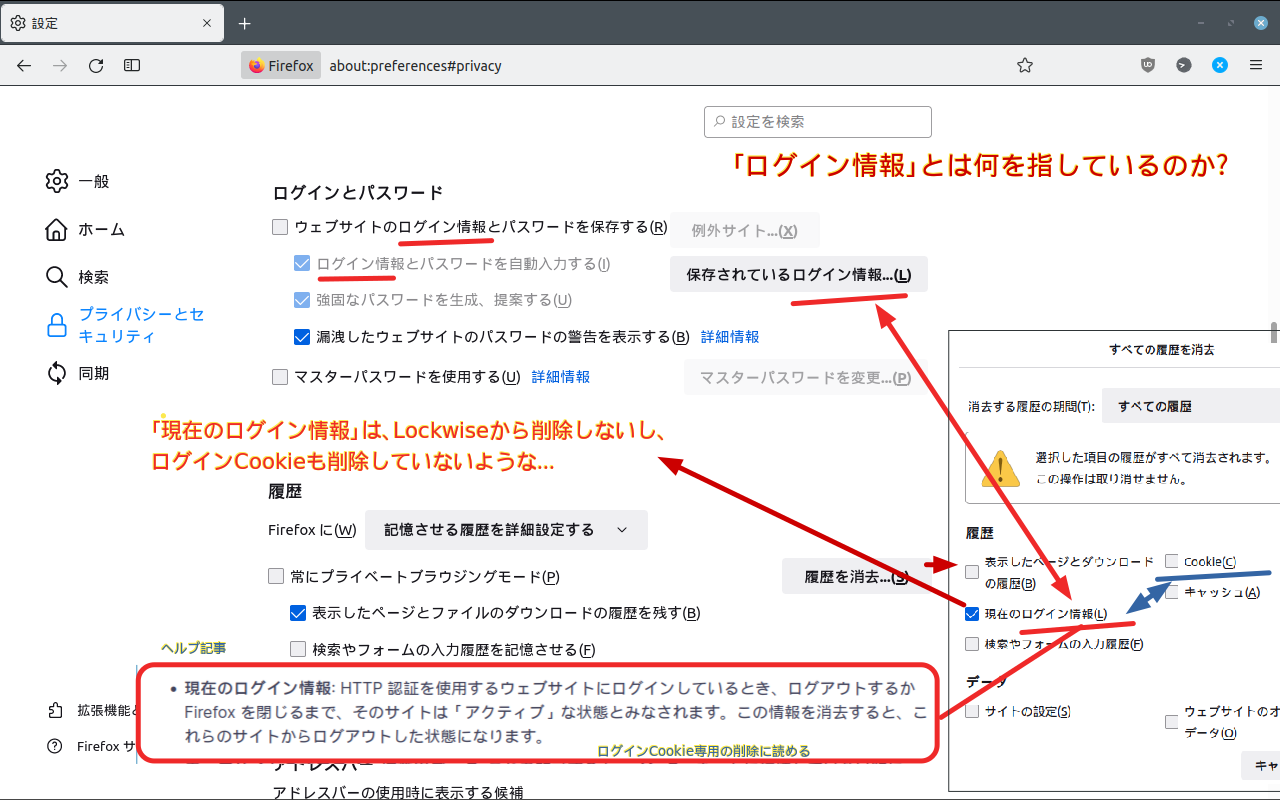Enable saving website logins and passwords
Screen dimensions: 1280x800
(x=280, y=227)
